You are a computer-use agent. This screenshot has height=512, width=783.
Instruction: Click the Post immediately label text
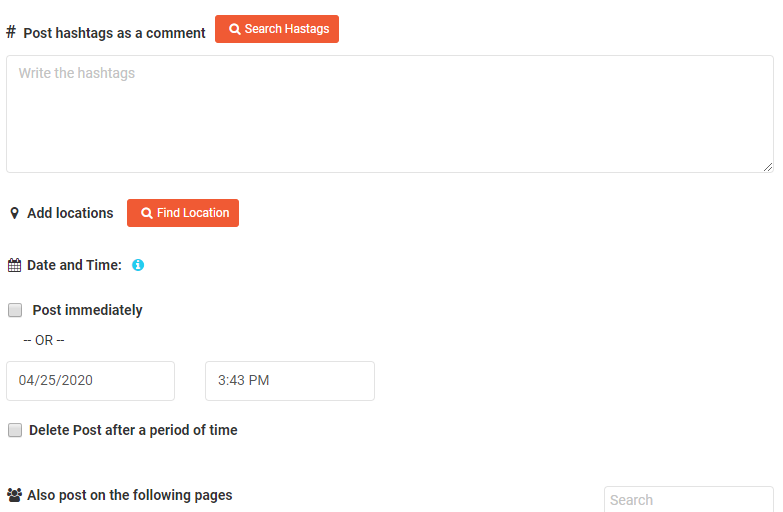87,310
